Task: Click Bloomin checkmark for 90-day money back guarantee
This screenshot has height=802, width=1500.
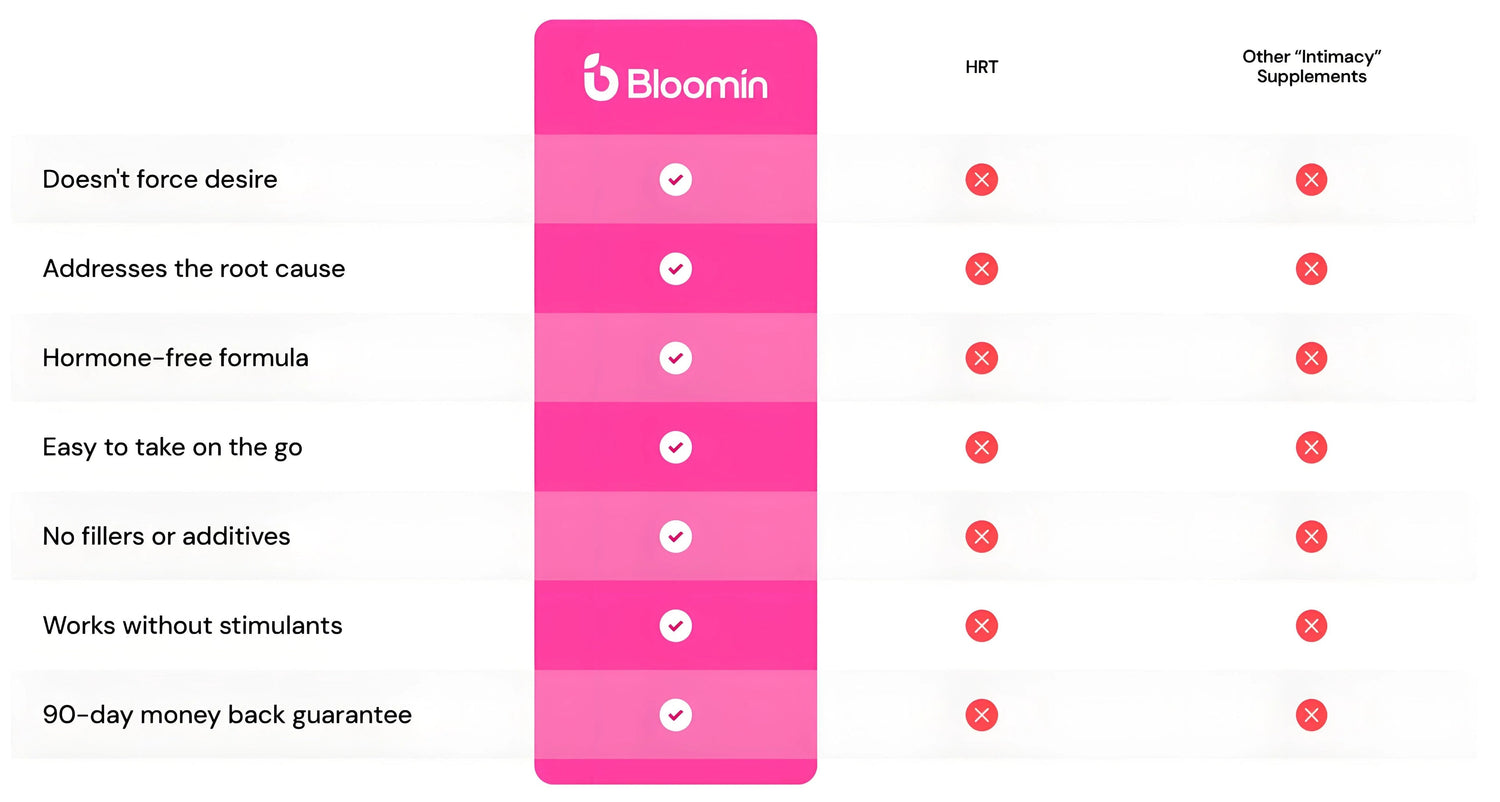Action: click(676, 715)
